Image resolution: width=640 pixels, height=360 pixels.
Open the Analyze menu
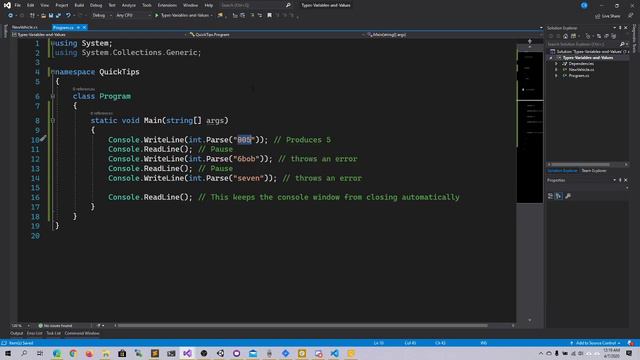129,5
